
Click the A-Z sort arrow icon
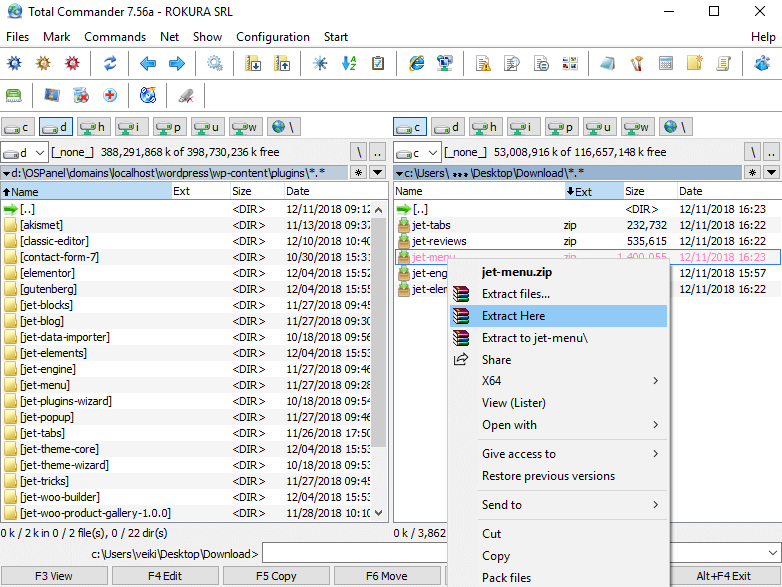pos(349,63)
